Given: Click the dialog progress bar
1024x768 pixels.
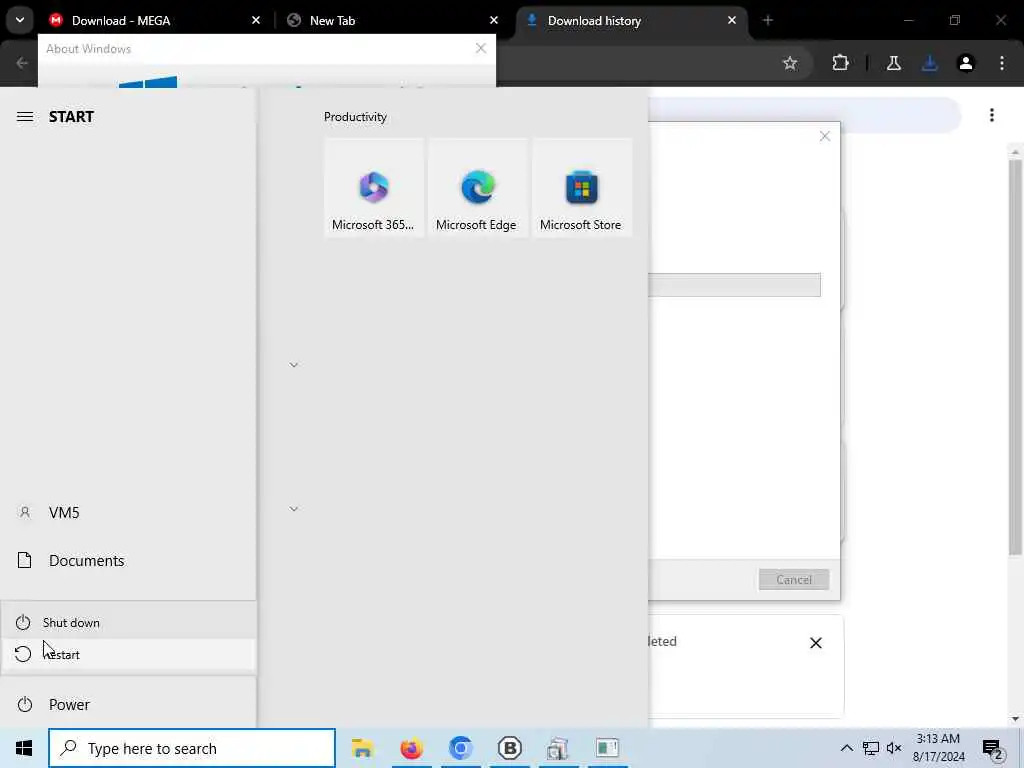Looking at the screenshot, I should (x=735, y=285).
